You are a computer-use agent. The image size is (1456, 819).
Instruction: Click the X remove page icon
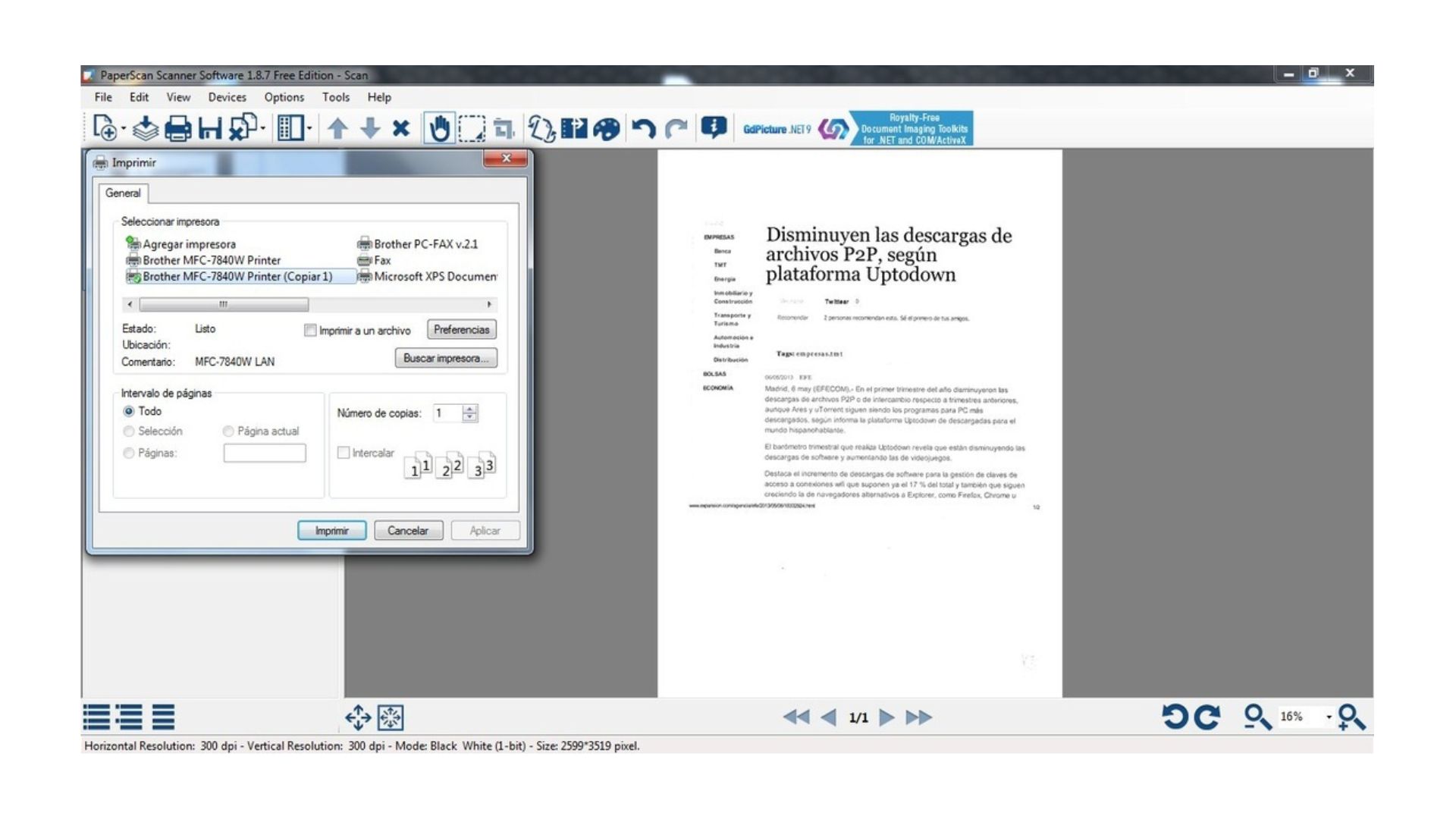401,128
